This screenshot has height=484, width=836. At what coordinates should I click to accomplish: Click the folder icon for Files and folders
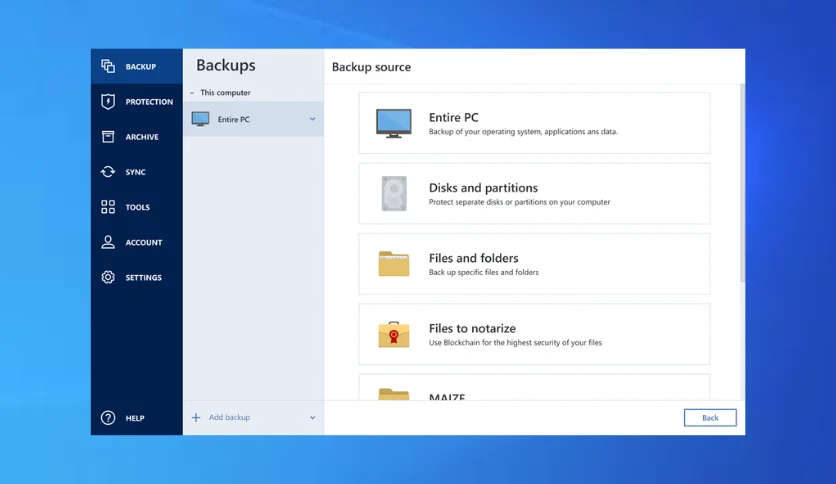[393, 264]
